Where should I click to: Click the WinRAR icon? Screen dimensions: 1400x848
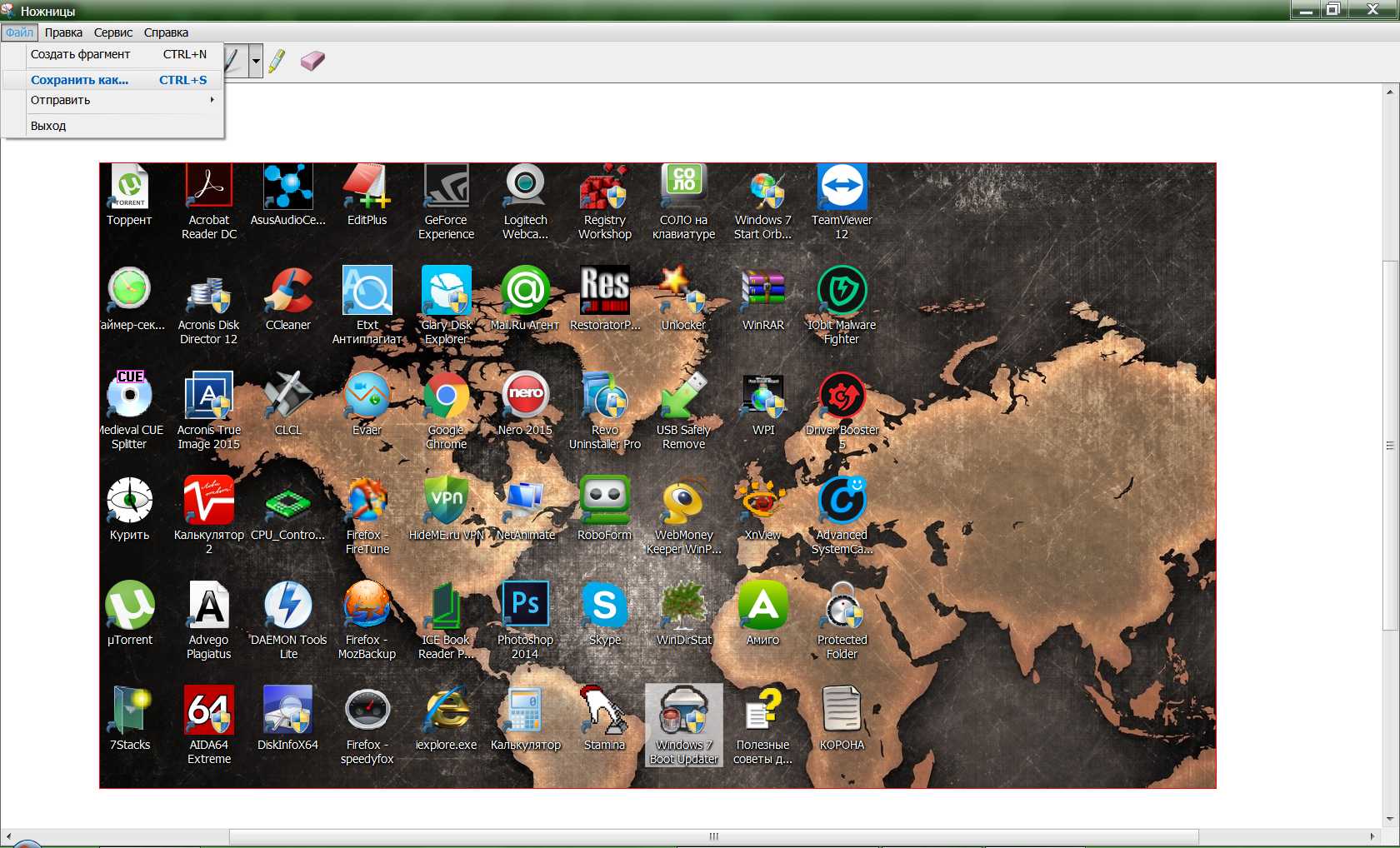coord(762,292)
